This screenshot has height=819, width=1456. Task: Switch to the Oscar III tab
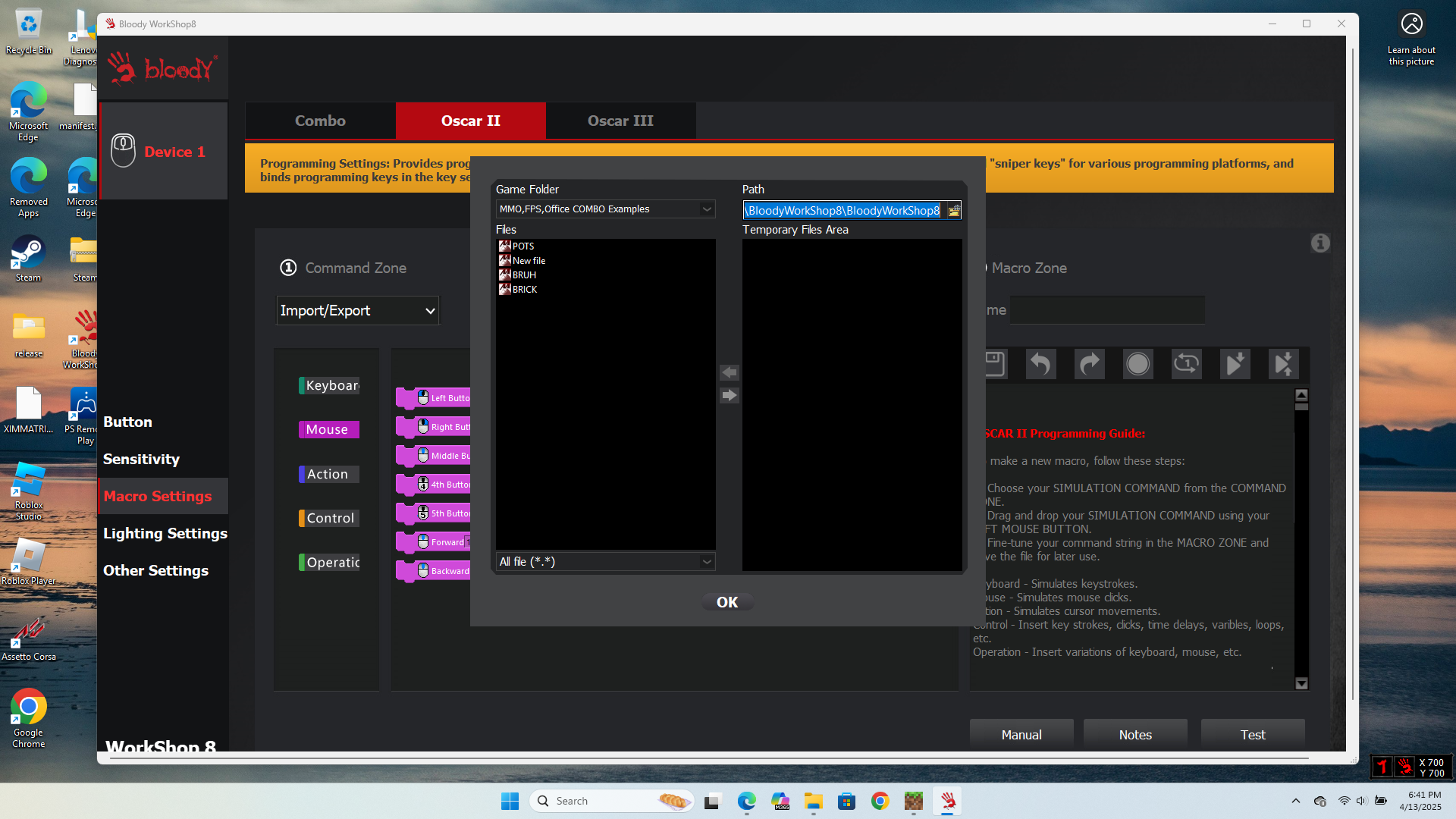pos(620,121)
